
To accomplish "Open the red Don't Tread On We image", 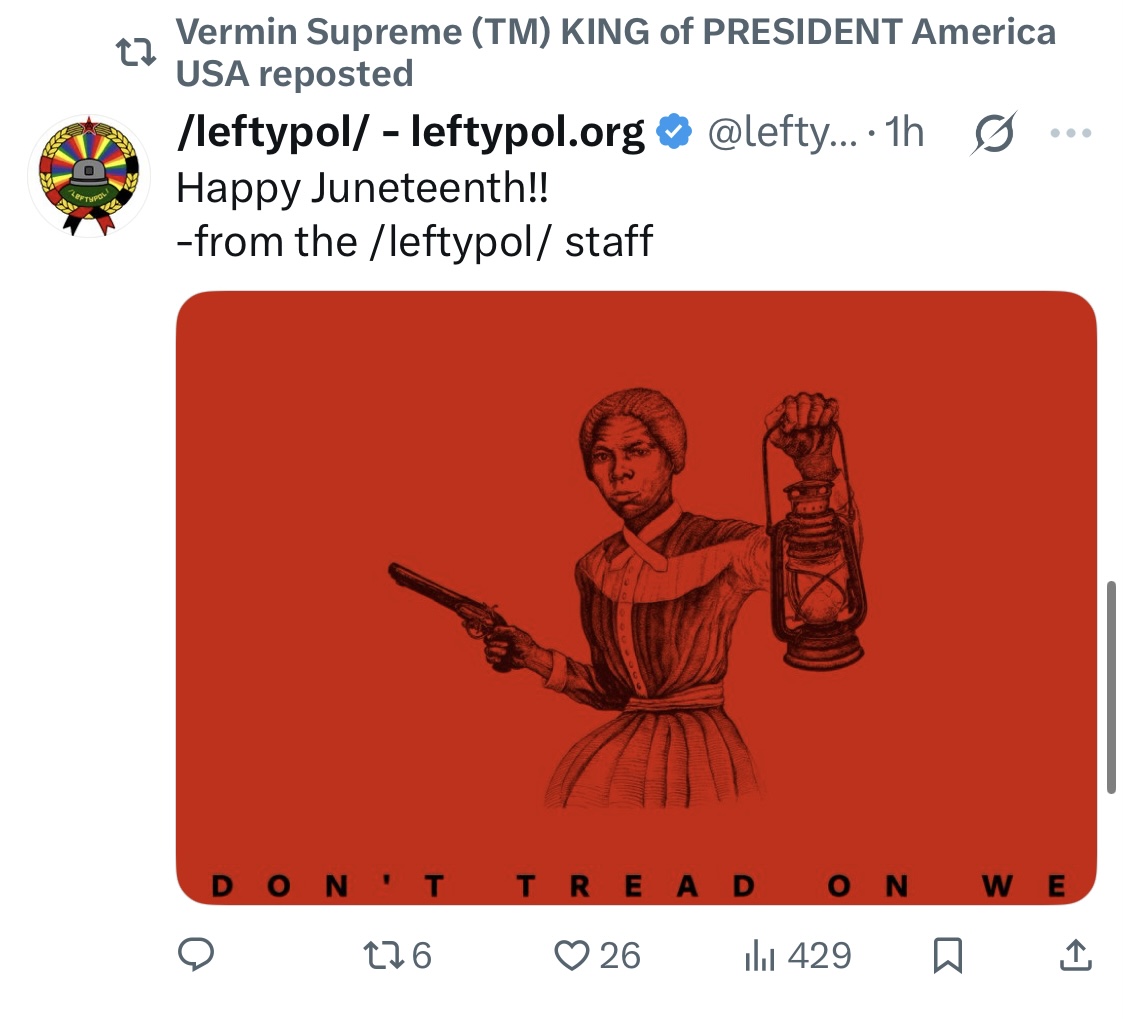I will [636, 597].
